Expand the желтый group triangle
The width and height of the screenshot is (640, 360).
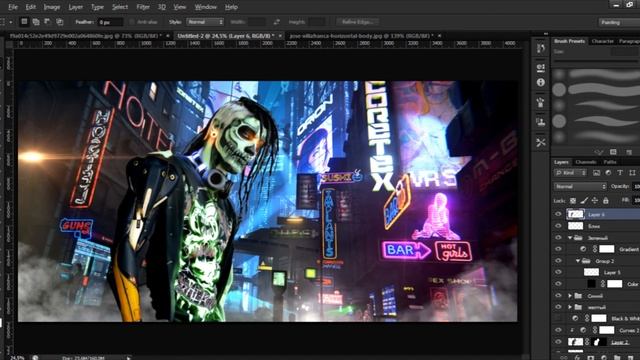point(570,307)
